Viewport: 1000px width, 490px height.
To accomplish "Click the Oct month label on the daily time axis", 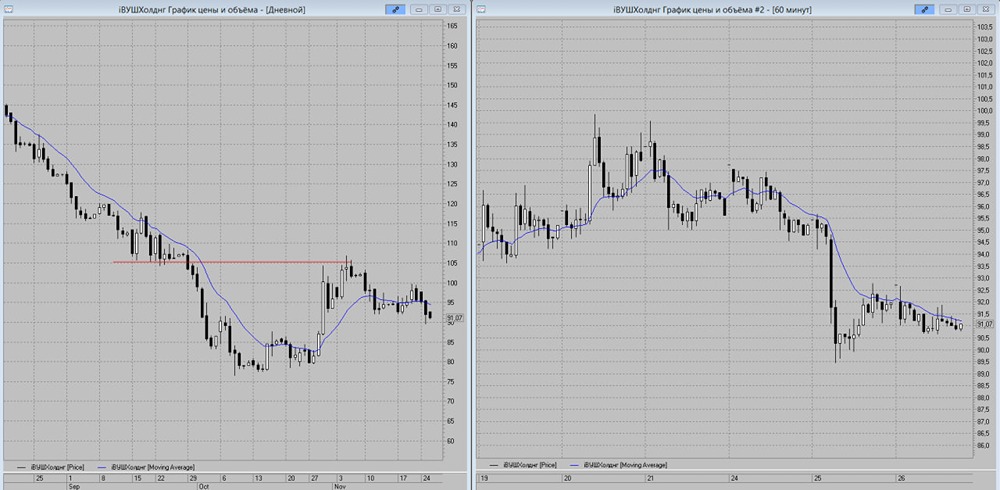I will coord(203,486).
